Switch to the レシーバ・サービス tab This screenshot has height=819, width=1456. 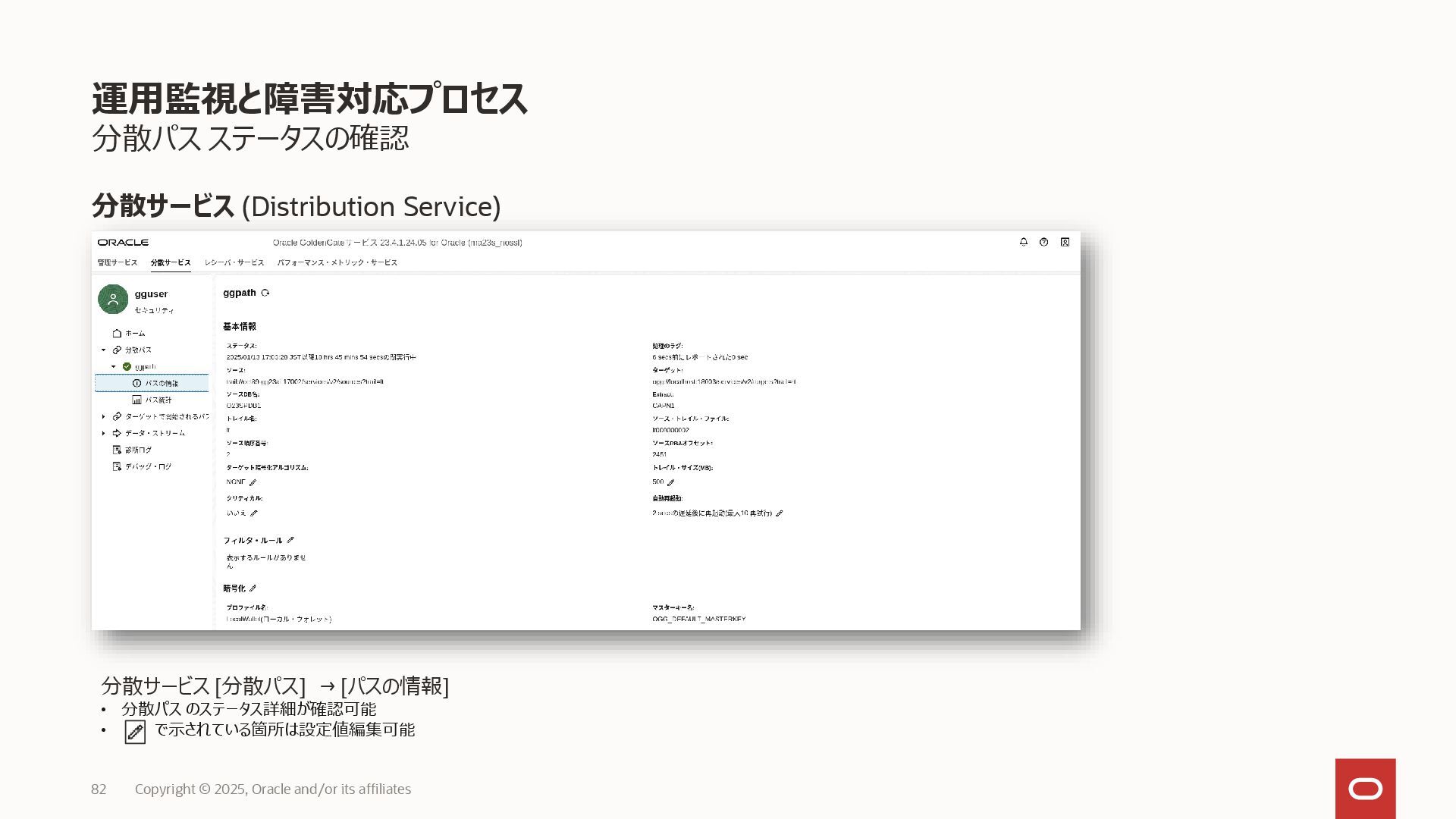click(x=234, y=262)
